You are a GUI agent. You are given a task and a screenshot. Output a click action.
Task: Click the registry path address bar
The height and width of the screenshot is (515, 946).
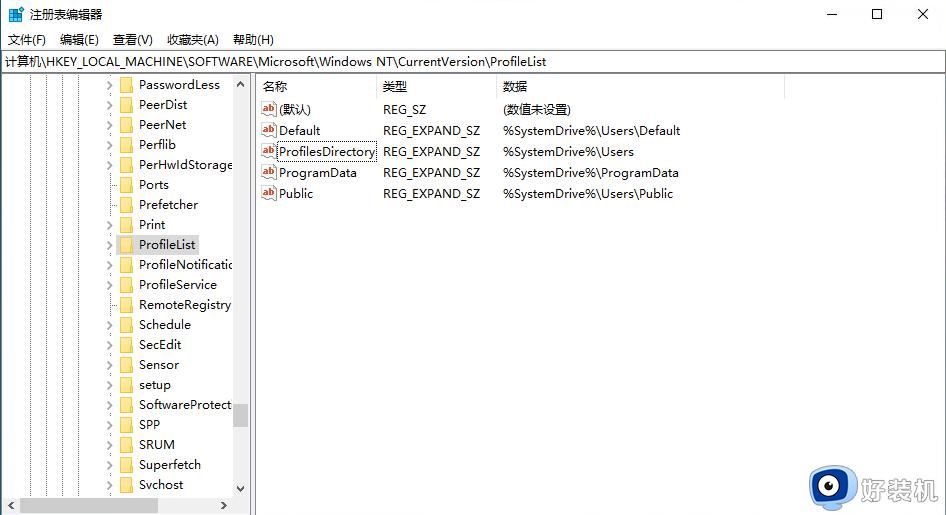click(x=472, y=61)
